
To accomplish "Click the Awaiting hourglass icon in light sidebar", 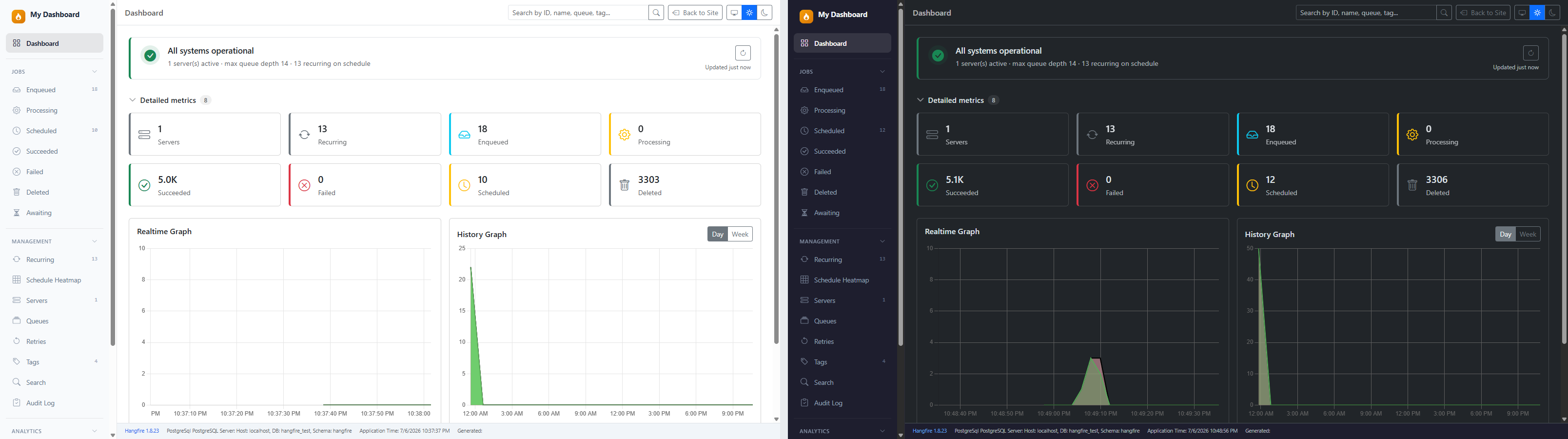I will tap(17, 213).
